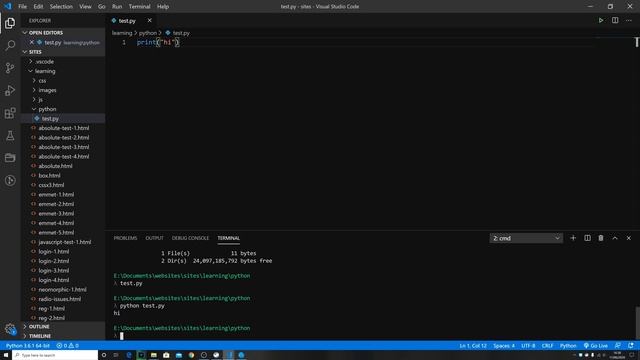Select the terminal instance dropdown '2: cmd'
This screenshot has height=360, width=640.
pyautogui.click(x=526, y=238)
